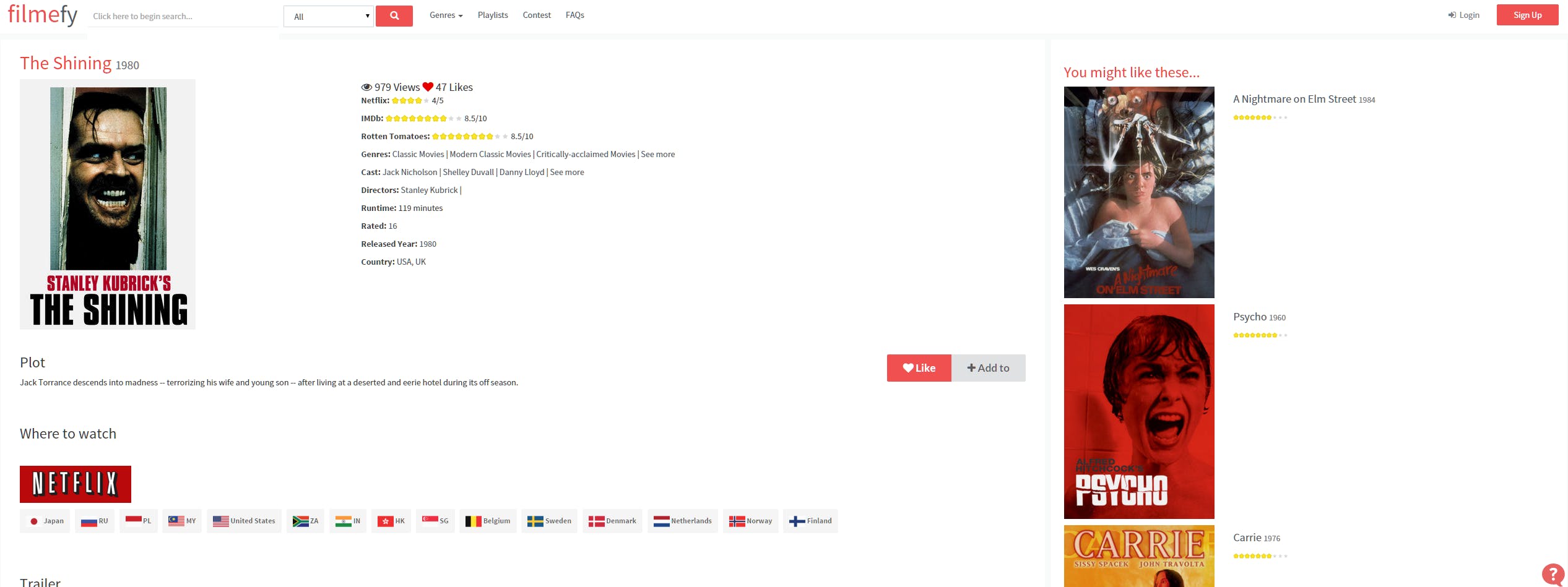Click the Login link
Screen dimensions: 1568x587
click(1464, 15)
